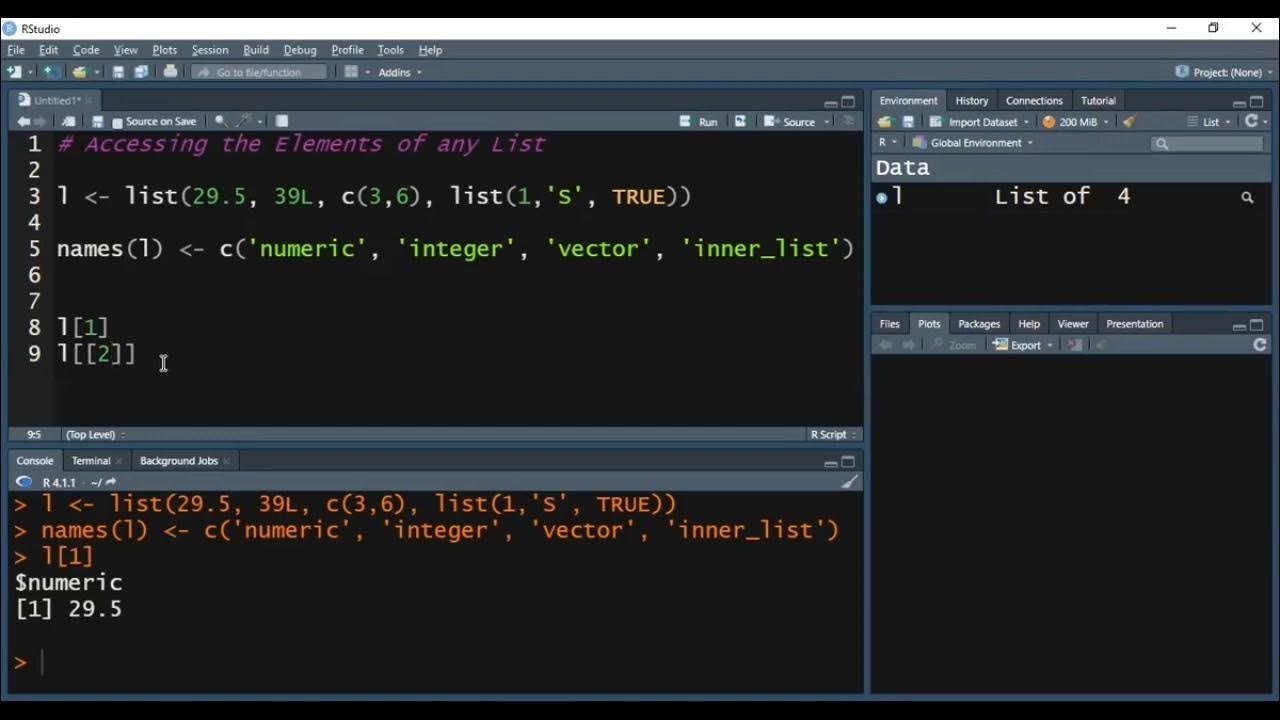Click the Save current document icon in main toolbar
Screen dimensions: 1280x720
click(x=118, y=72)
